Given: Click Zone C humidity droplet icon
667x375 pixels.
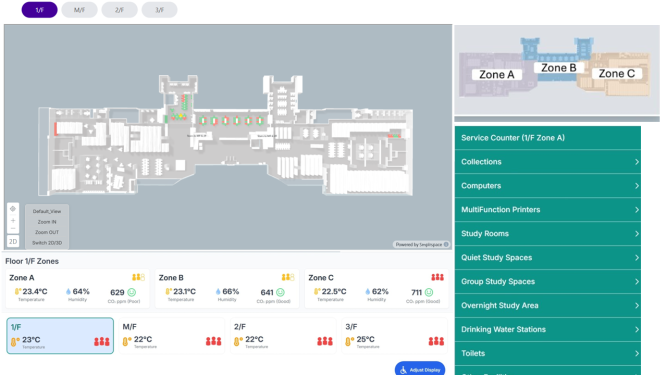Looking at the screenshot, I should click(x=368, y=292).
